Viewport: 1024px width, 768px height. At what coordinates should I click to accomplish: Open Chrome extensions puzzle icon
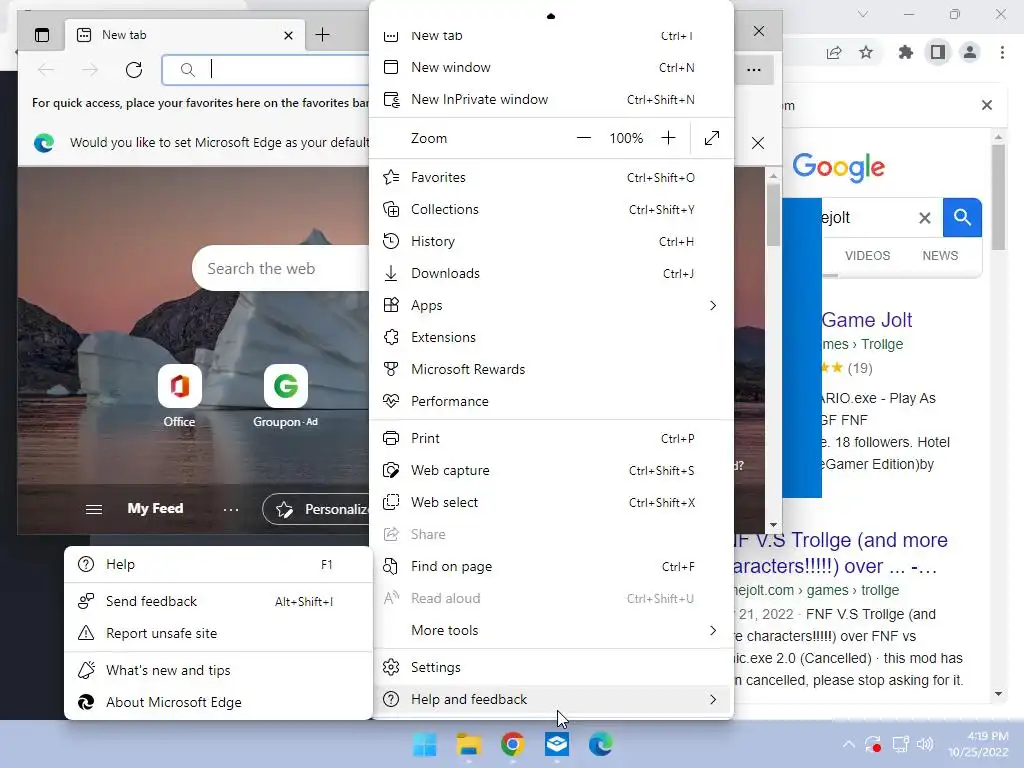click(905, 52)
